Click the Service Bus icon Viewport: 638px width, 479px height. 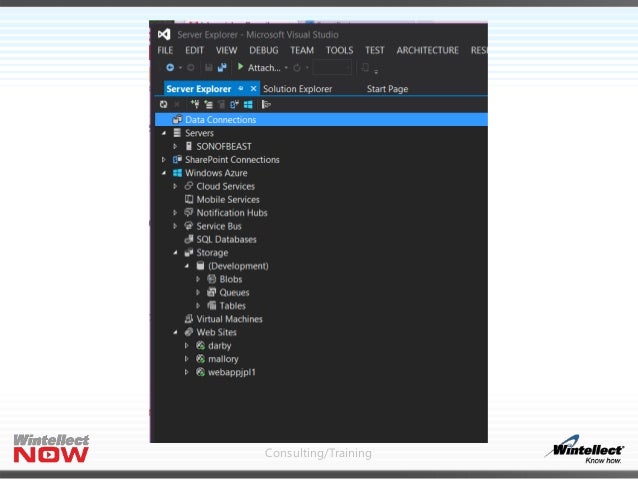pos(188,226)
